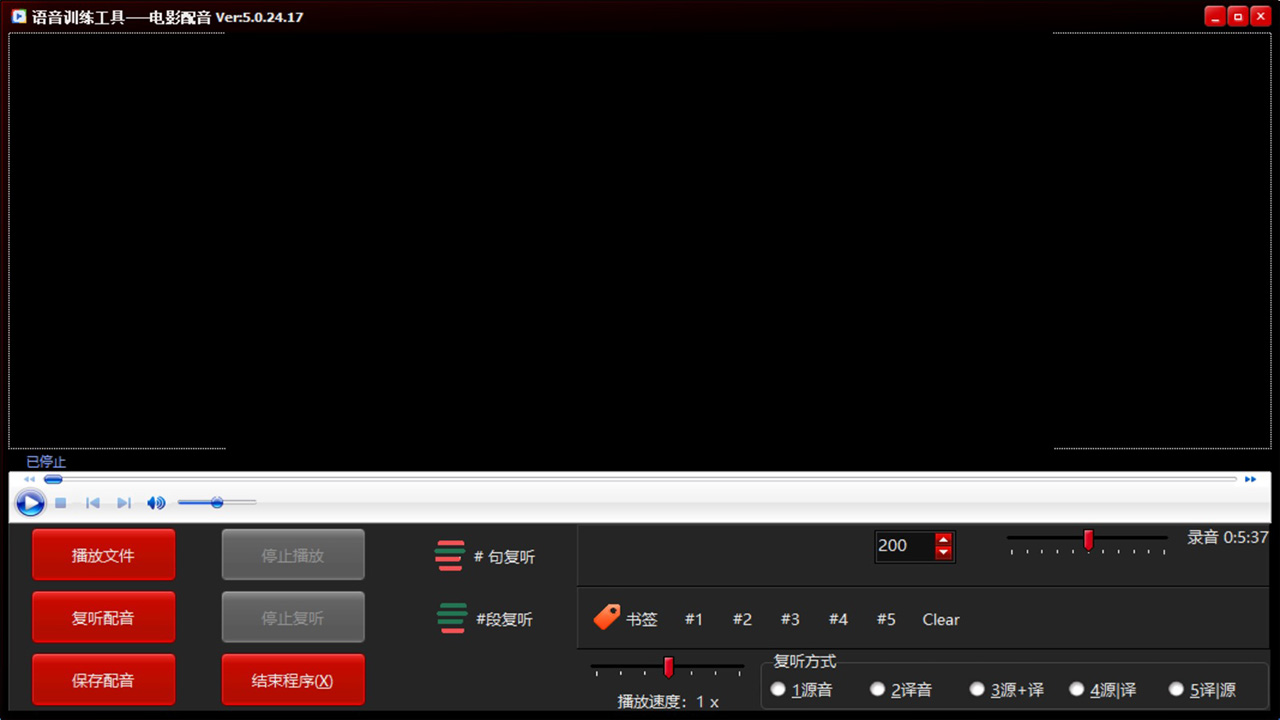Click the stop square in player bar
This screenshot has width=1280, height=720.
click(61, 503)
